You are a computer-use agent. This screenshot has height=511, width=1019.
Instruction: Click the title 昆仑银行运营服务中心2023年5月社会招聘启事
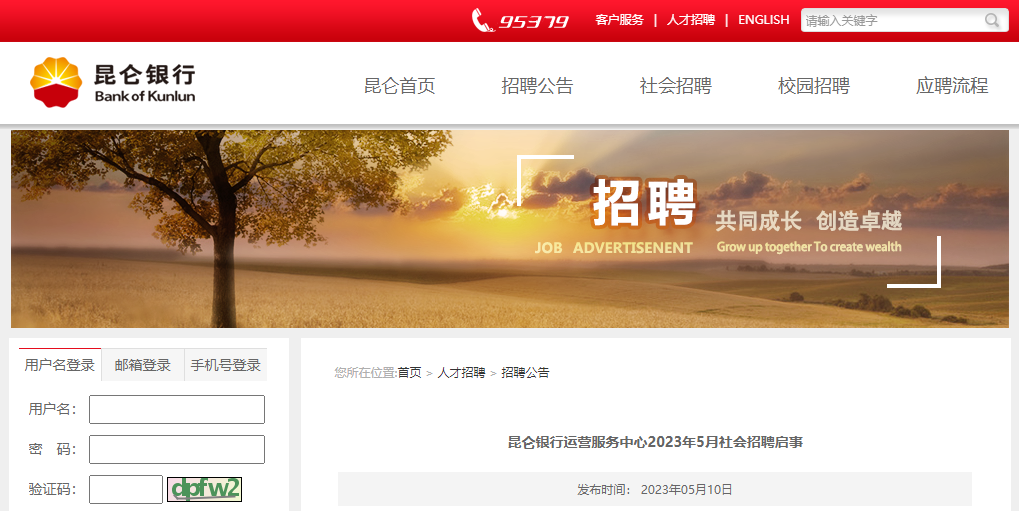(x=655, y=443)
